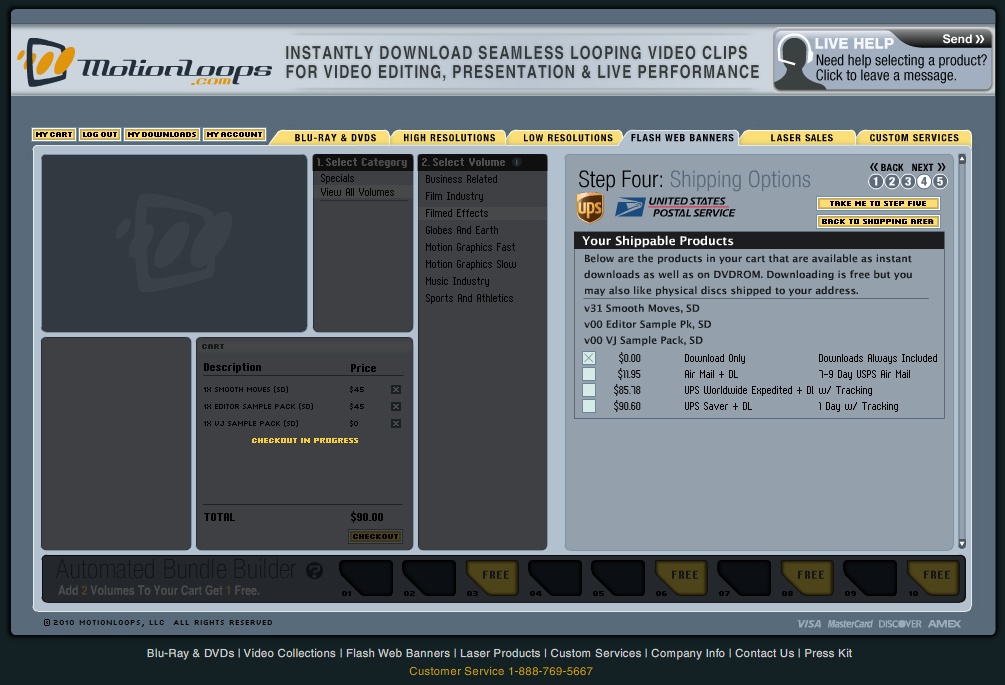Open the Blu-Ray & DVDs tab
This screenshot has width=1005, height=685.
(335, 138)
